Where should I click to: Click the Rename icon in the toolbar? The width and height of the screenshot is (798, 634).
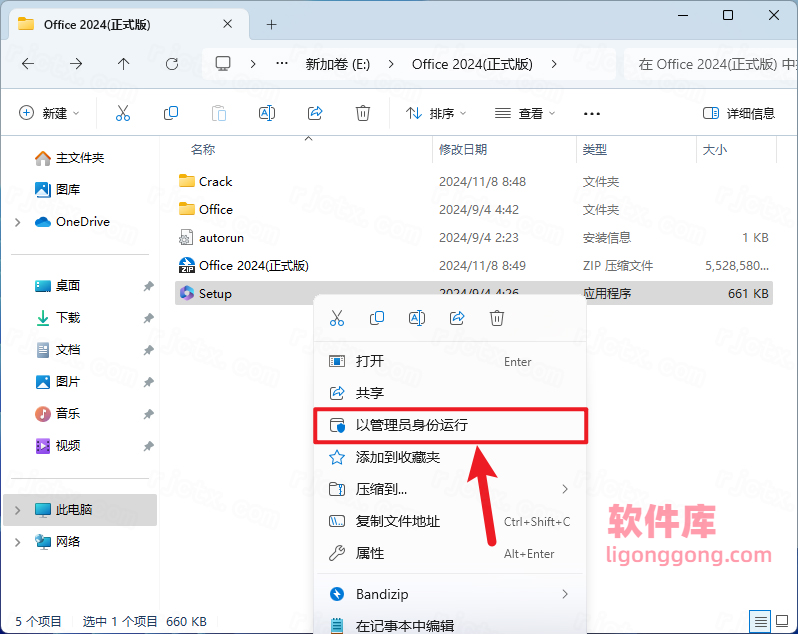tap(267, 113)
